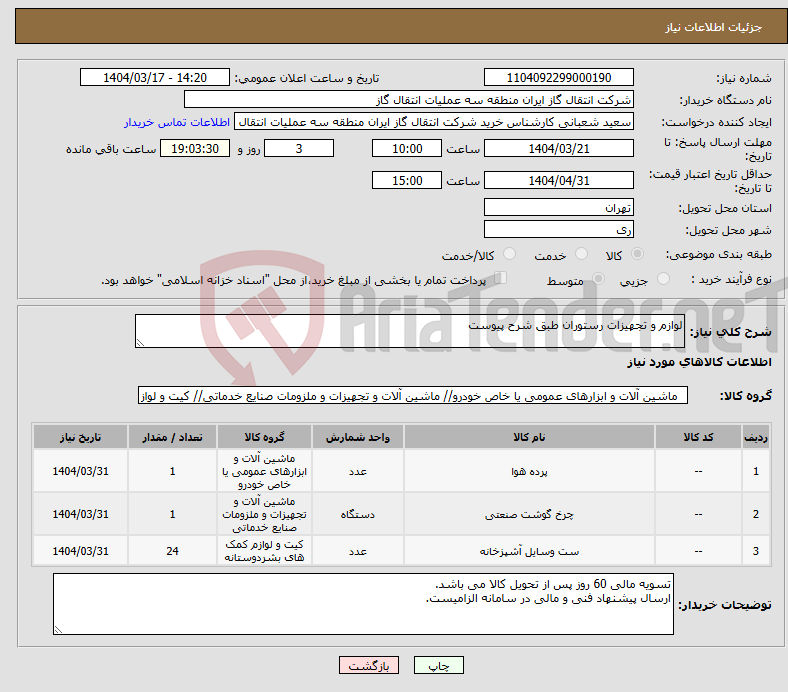Click group cell تجهیزات و ملزومات صنایع خدماتی

tap(264, 514)
